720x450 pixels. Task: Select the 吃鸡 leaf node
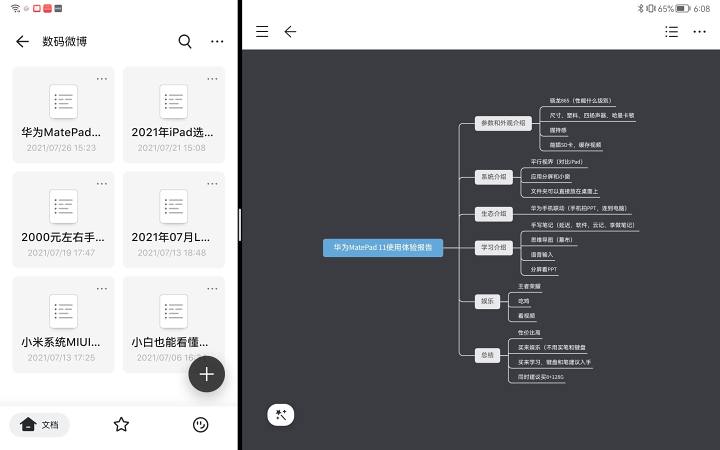tap(523, 301)
